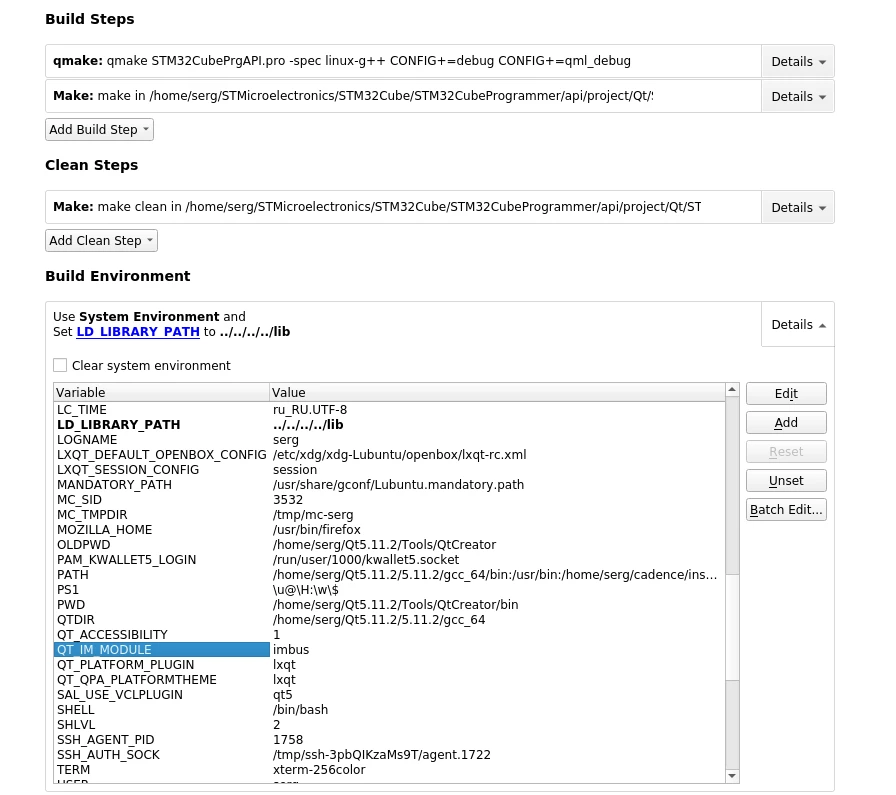Expand the qmake step Details

tap(798, 61)
